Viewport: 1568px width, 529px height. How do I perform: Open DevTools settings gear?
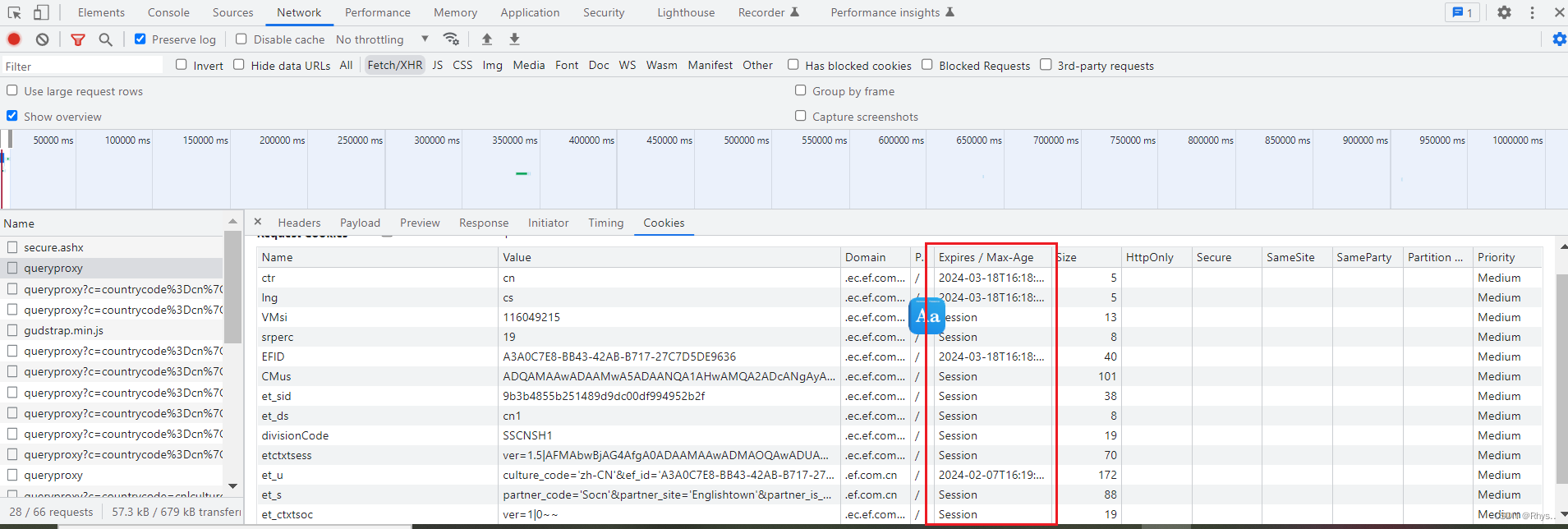1504,12
